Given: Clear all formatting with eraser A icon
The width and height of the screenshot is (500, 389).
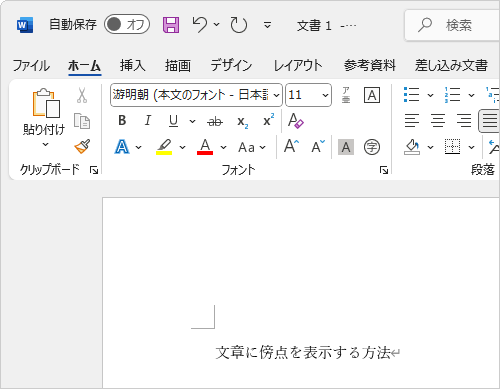Looking at the screenshot, I should click(296, 121).
